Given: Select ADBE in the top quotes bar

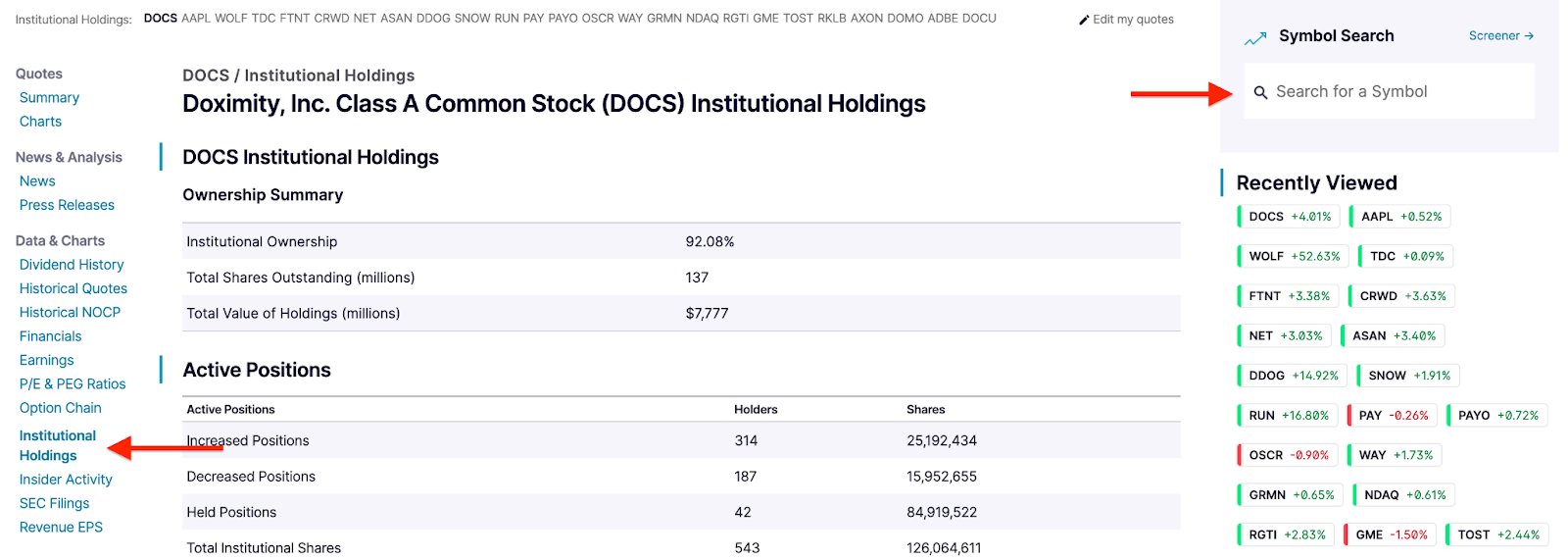Looking at the screenshot, I should point(943,19).
